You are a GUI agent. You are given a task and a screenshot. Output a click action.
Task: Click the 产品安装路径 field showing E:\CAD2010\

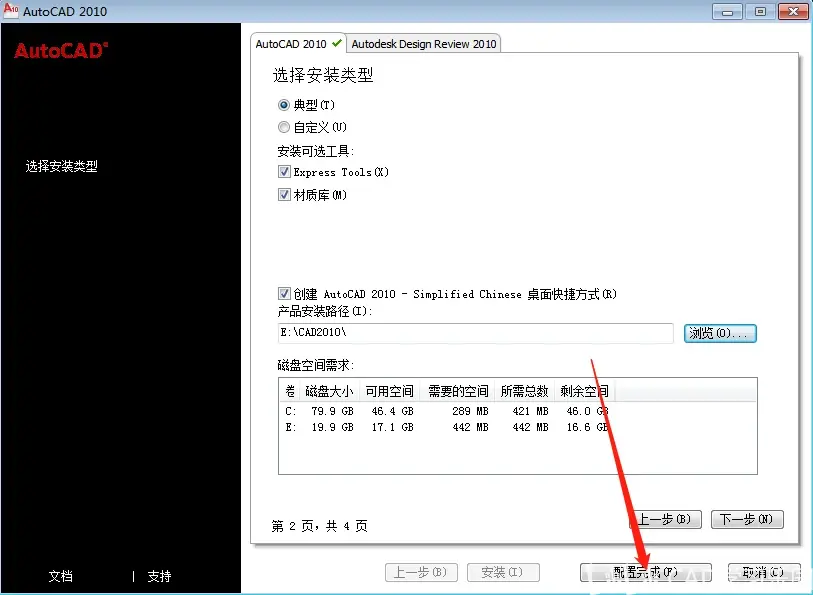point(475,333)
